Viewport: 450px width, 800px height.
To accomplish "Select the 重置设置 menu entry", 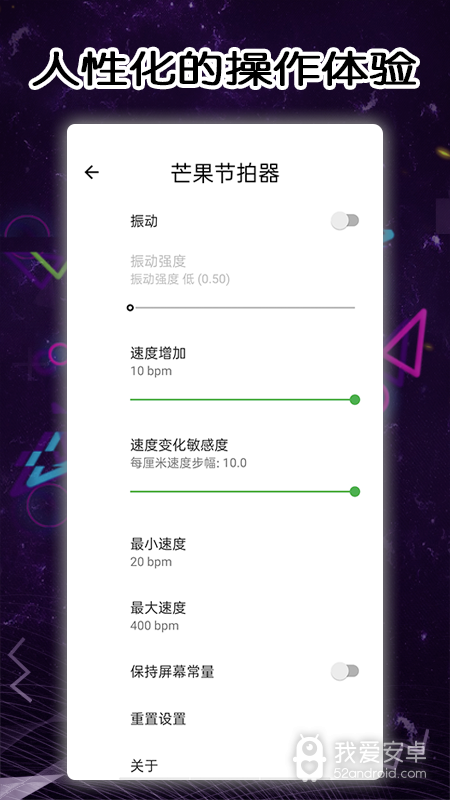I will 224,719.
